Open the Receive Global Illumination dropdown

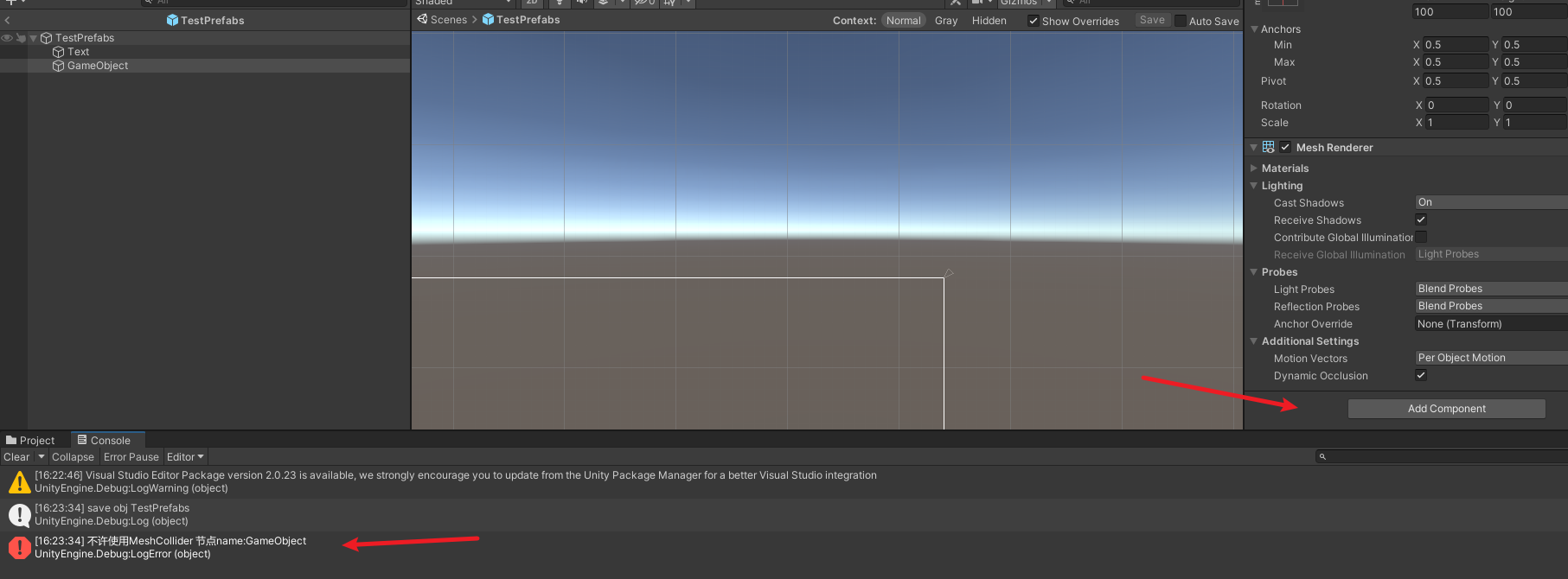[1491, 254]
